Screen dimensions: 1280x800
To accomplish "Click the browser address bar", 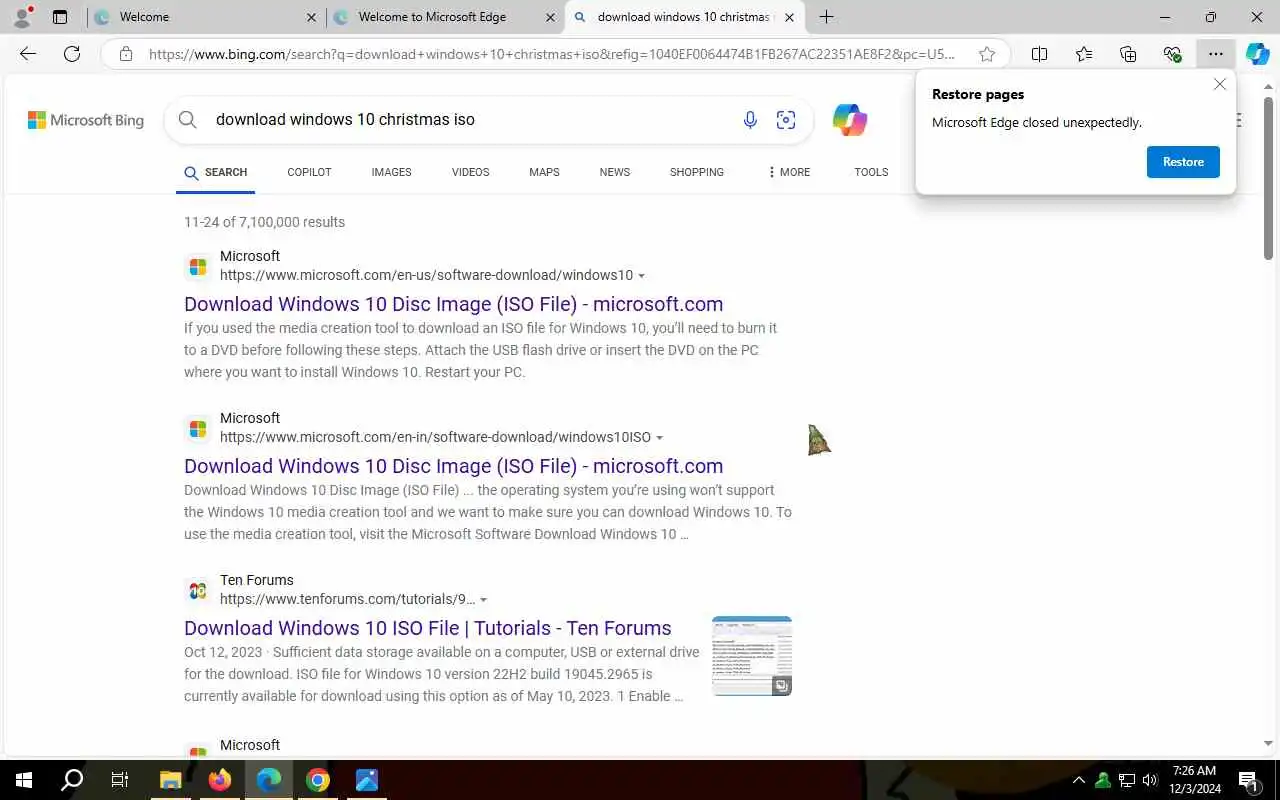I will coord(555,54).
